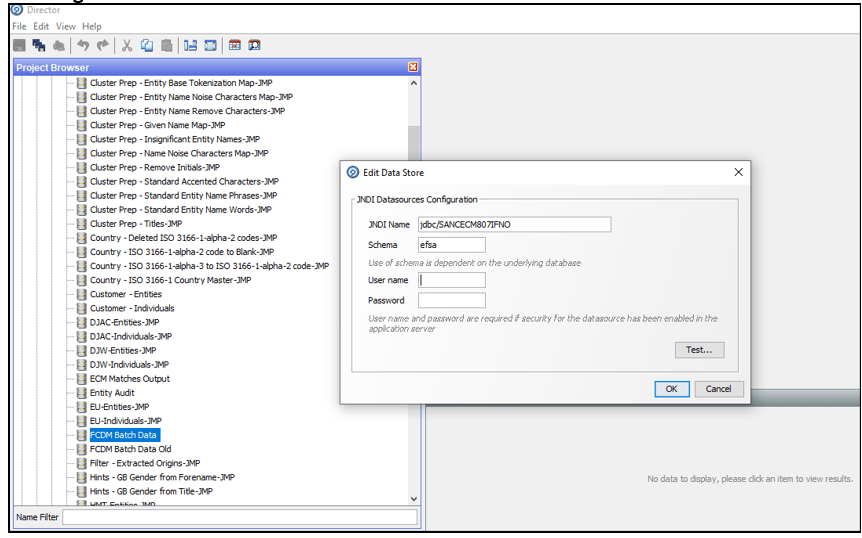862x538 pixels.
Task: Click the Cut scissors icon
Action: tap(127, 46)
